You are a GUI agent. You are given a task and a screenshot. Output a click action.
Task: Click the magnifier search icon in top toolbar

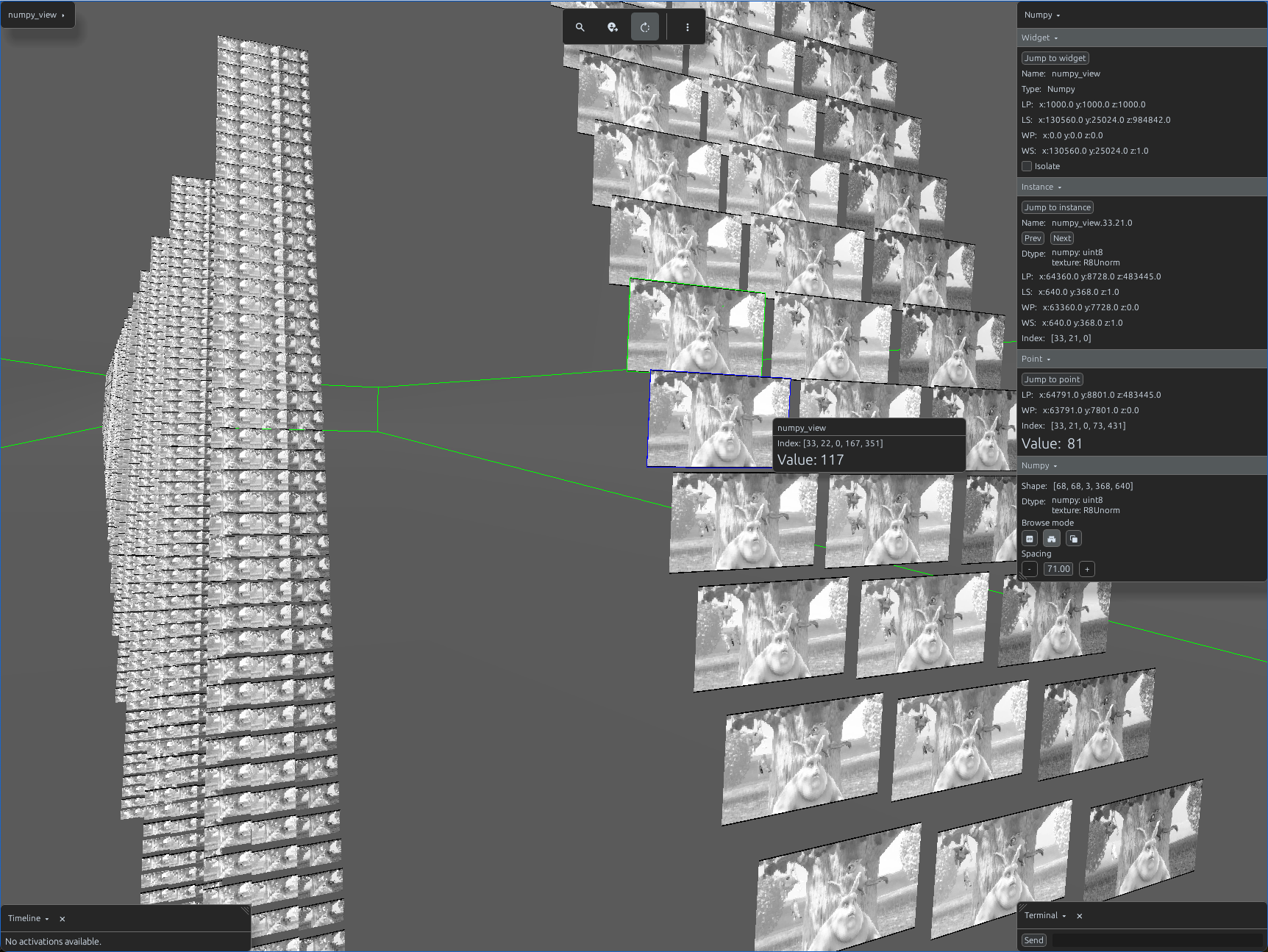point(580,27)
